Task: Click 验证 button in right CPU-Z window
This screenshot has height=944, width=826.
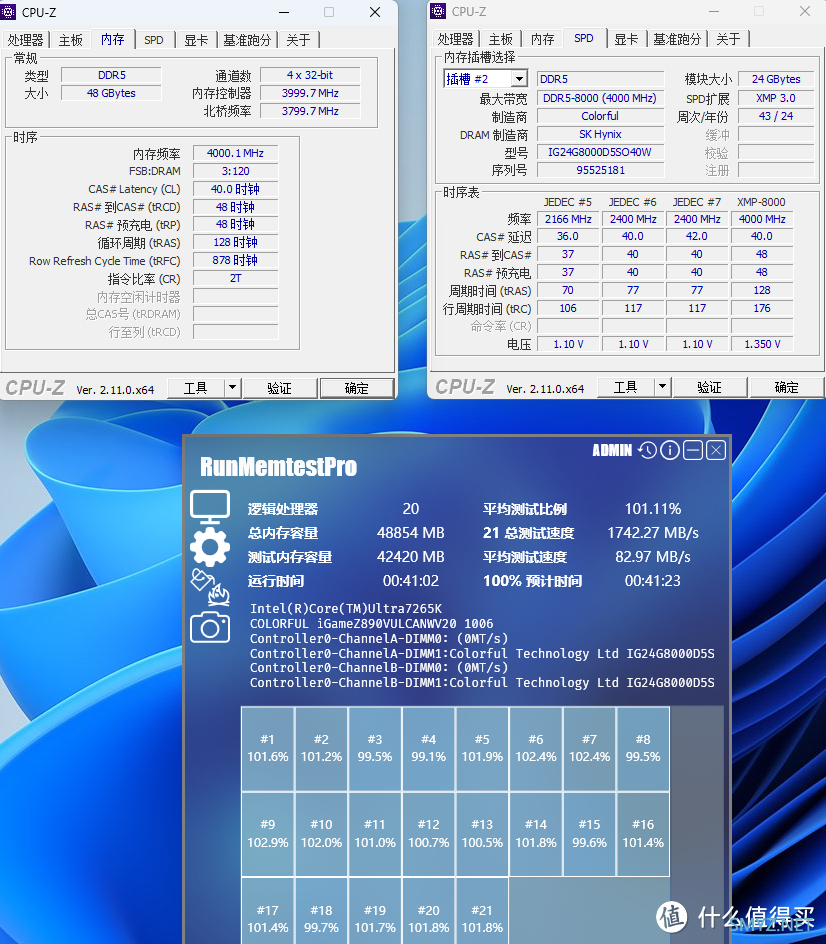Action: coord(709,387)
